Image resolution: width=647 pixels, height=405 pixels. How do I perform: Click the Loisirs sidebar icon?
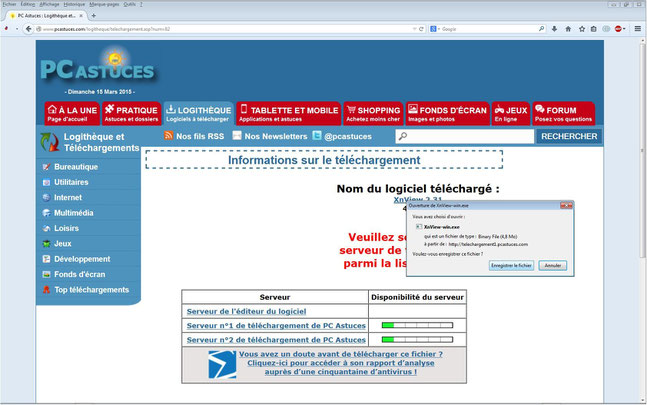(46, 228)
